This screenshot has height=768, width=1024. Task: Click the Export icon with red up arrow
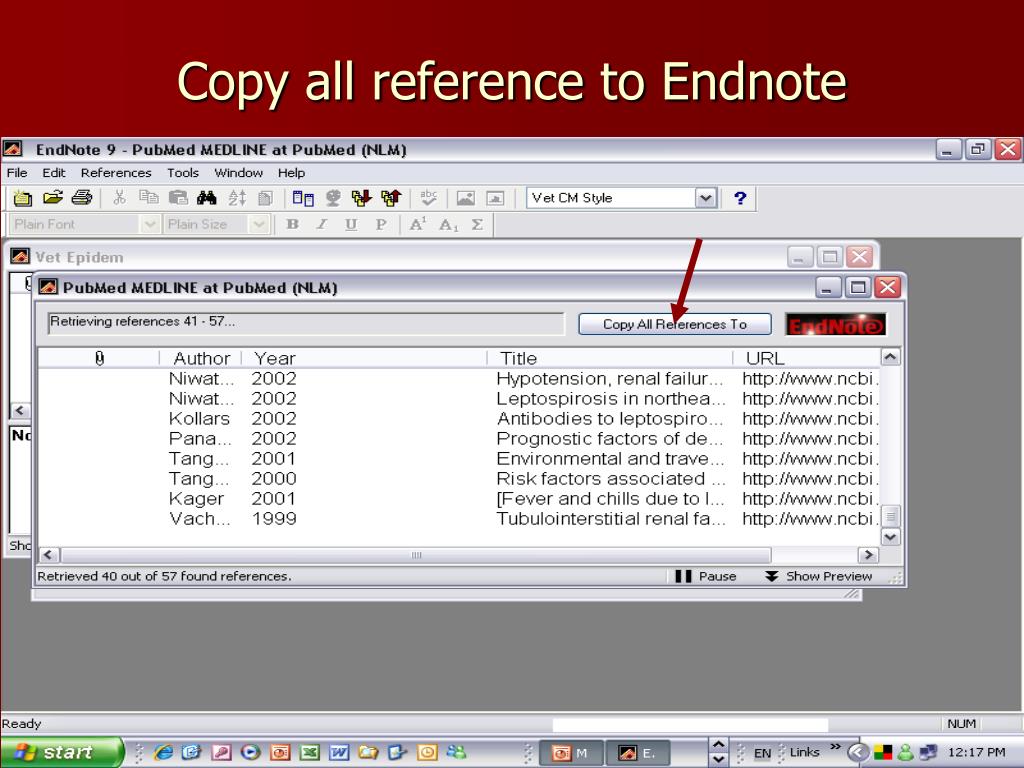click(x=391, y=197)
